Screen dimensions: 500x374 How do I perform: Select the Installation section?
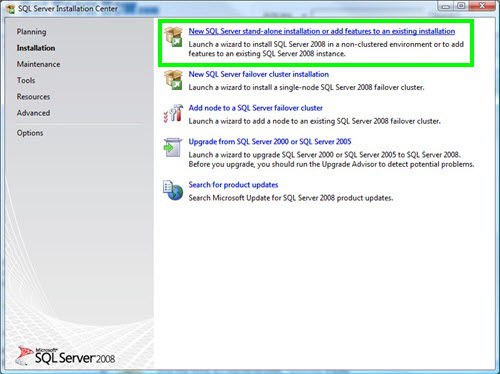coord(36,48)
